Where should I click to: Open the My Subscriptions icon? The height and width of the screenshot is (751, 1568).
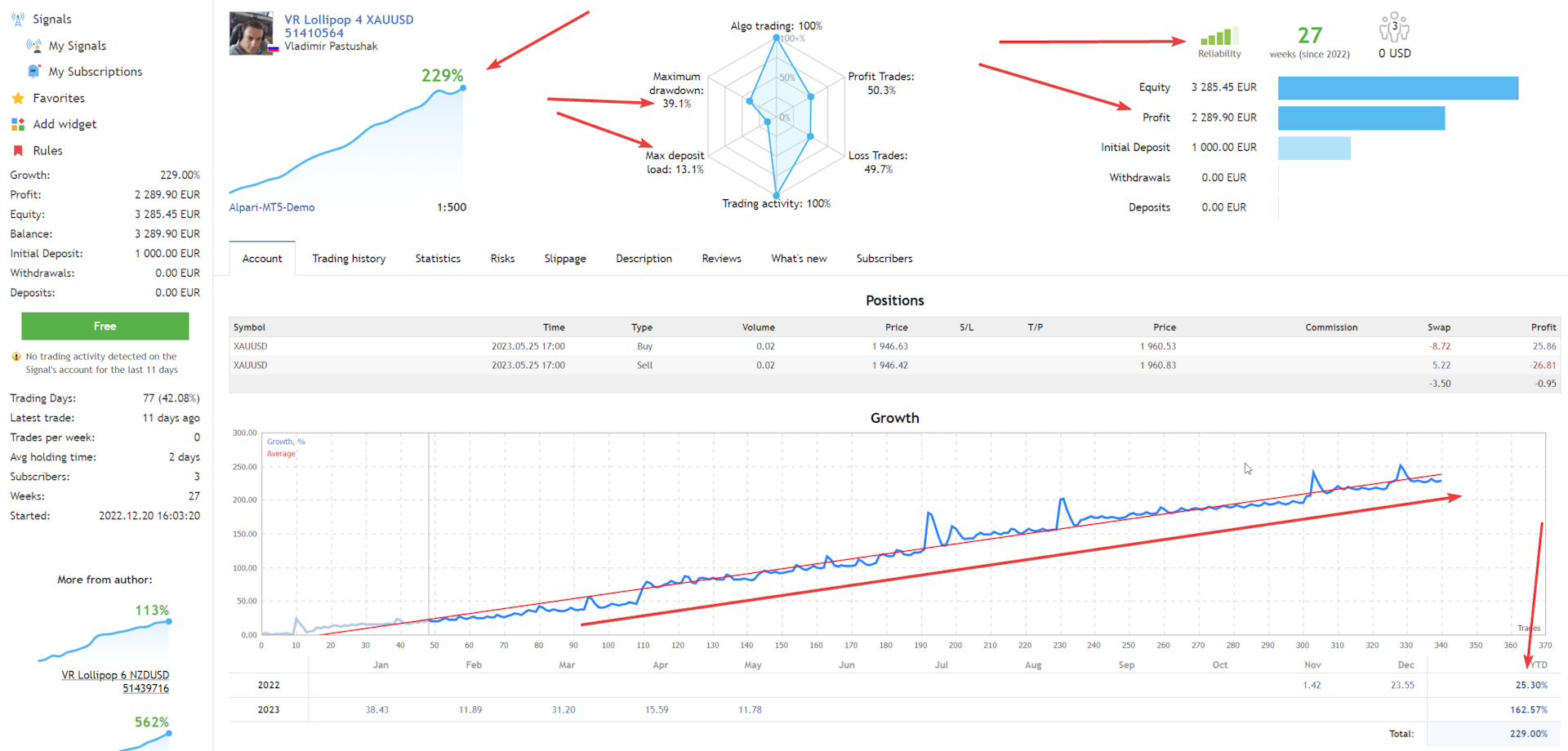pyautogui.click(x=34, y=72)
